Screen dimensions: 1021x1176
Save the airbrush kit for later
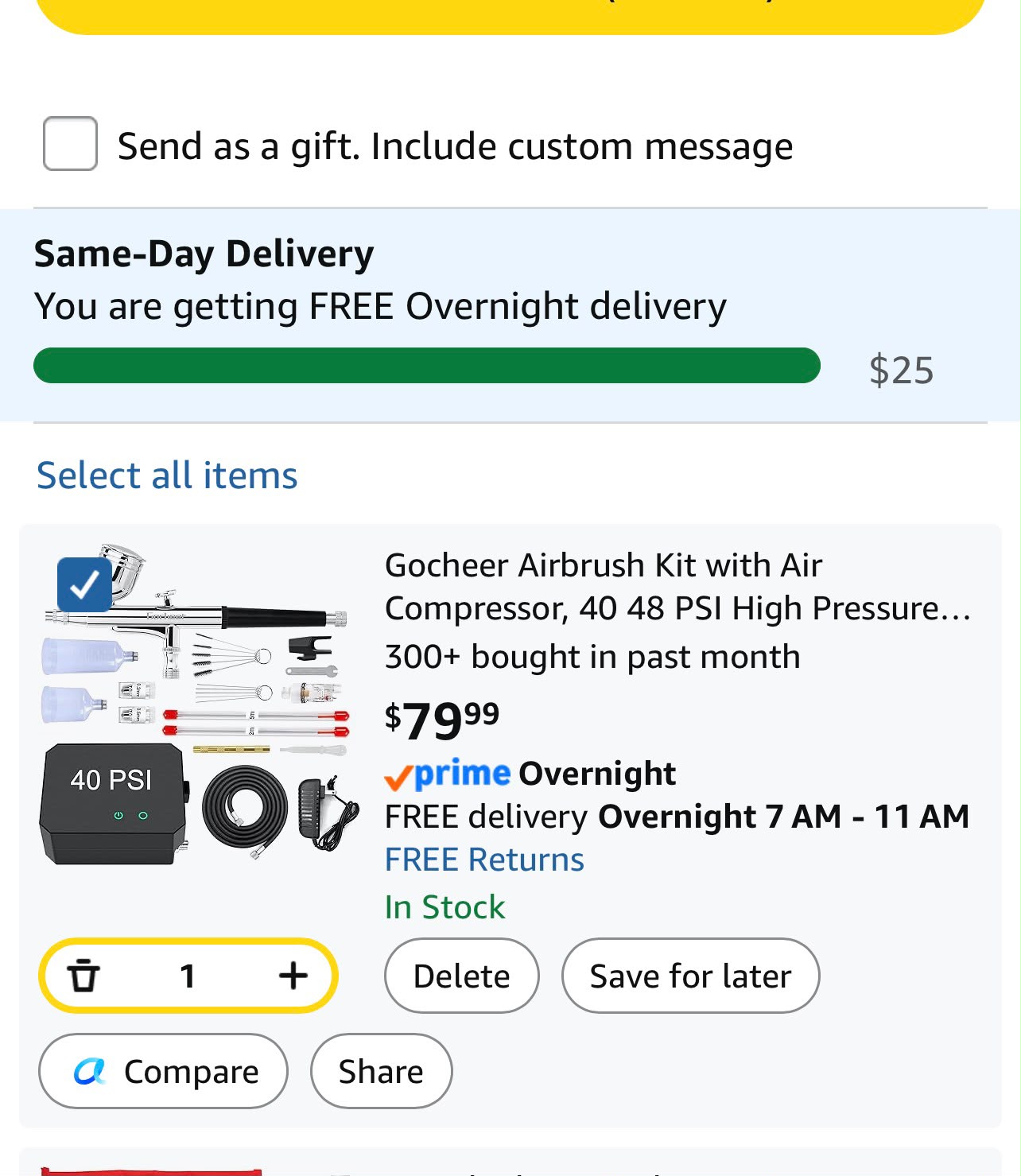point(690,976)
